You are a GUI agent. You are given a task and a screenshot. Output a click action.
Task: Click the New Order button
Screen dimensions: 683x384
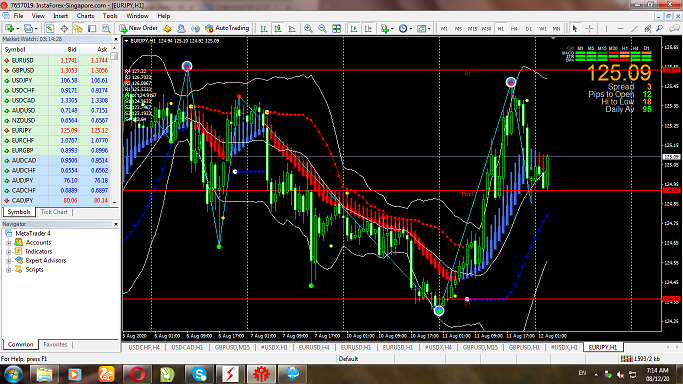point(138,28)
